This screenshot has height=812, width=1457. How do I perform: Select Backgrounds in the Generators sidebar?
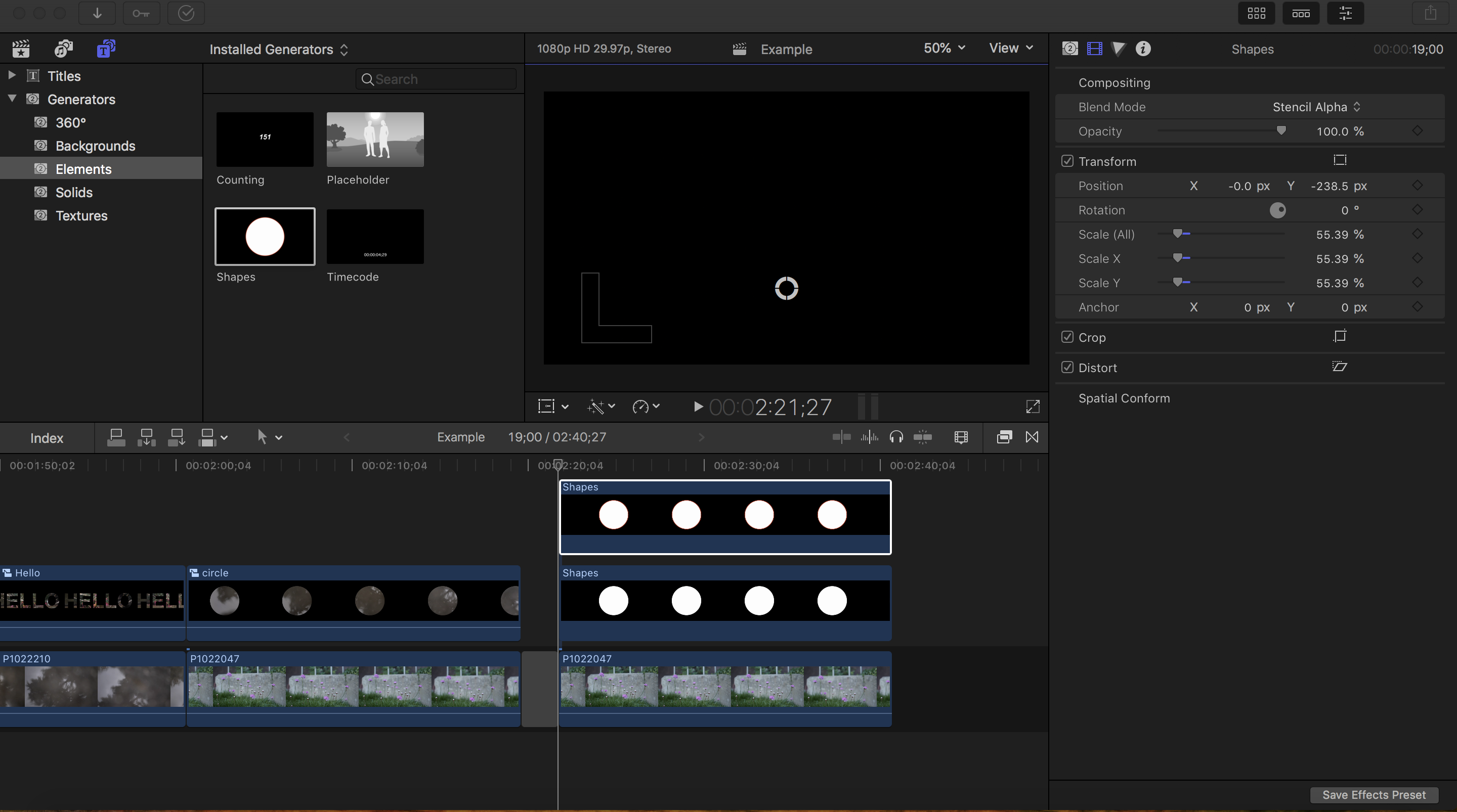click(95, 146)
